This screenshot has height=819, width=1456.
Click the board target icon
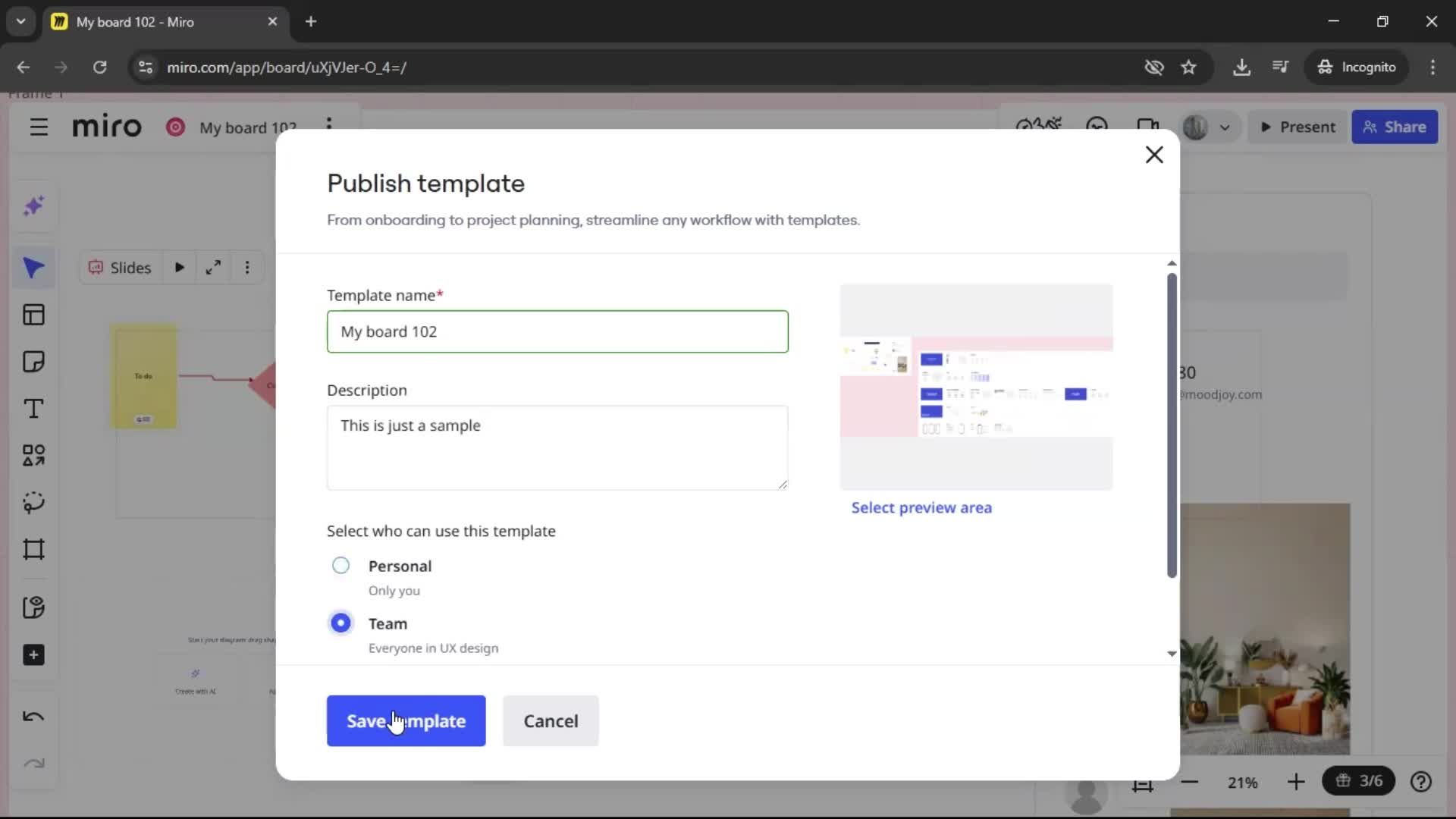pos(175,127)
